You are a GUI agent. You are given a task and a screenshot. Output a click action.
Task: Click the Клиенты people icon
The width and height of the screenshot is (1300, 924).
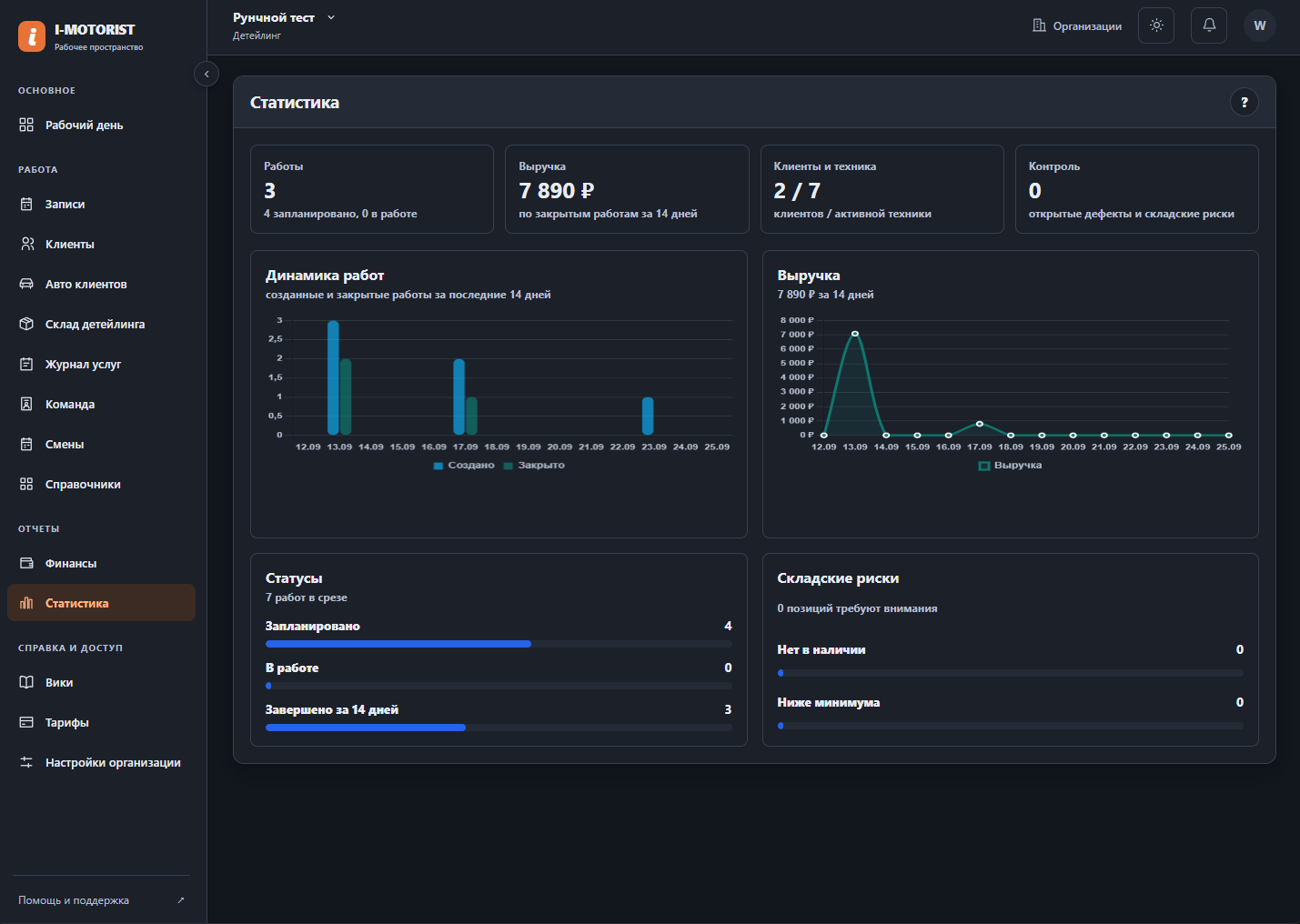(26, 244)
